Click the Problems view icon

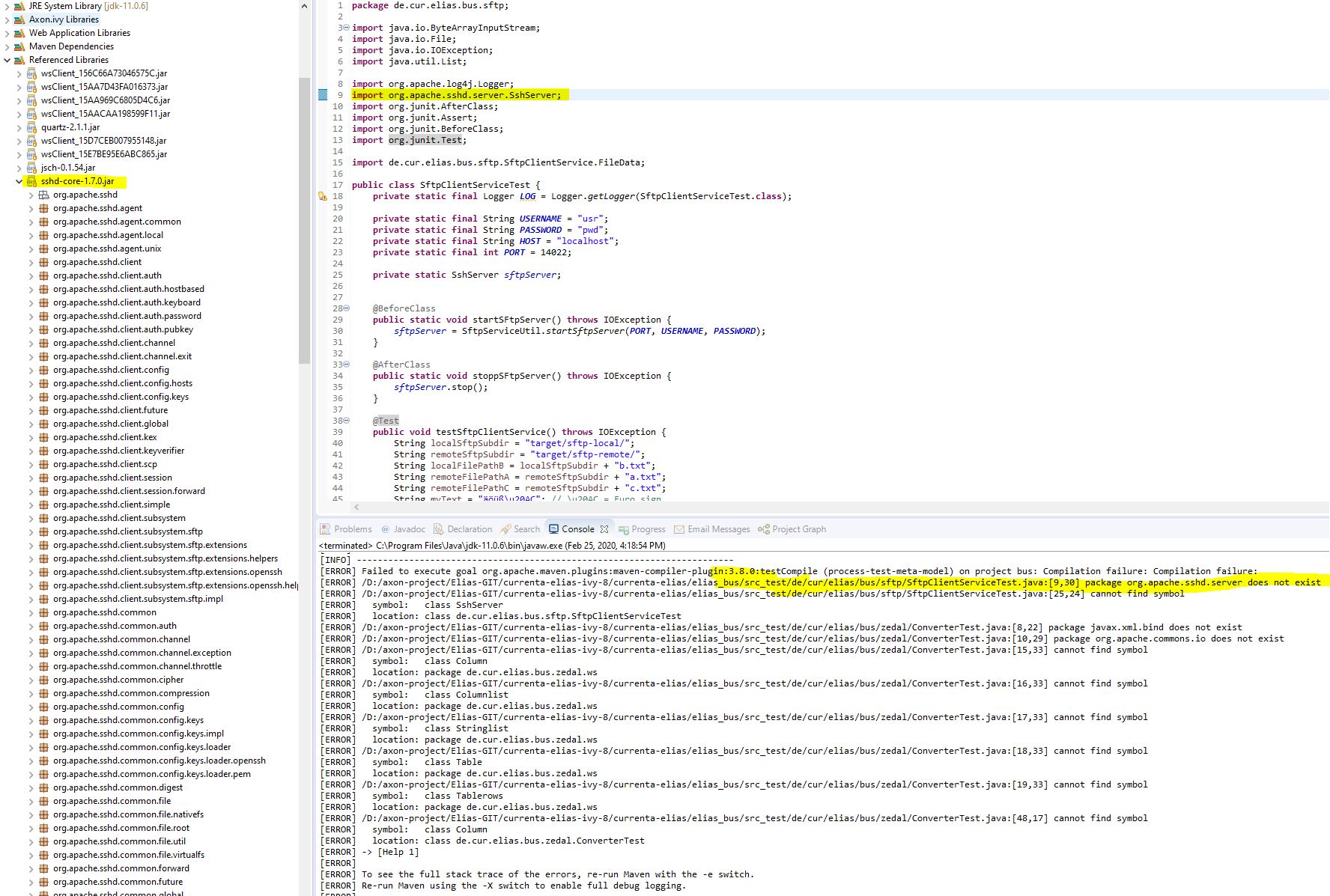click(x=326, y=529)
